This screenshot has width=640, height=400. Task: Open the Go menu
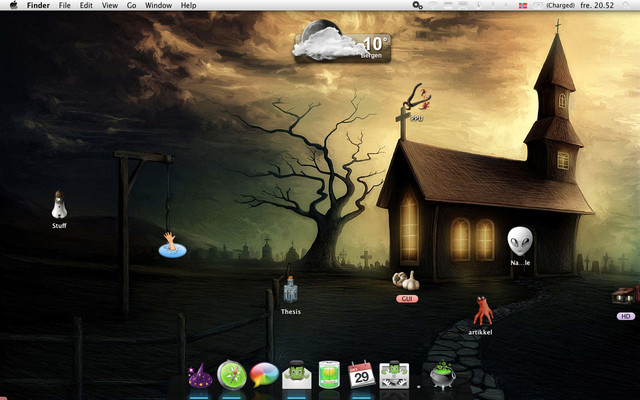point(131,5)
